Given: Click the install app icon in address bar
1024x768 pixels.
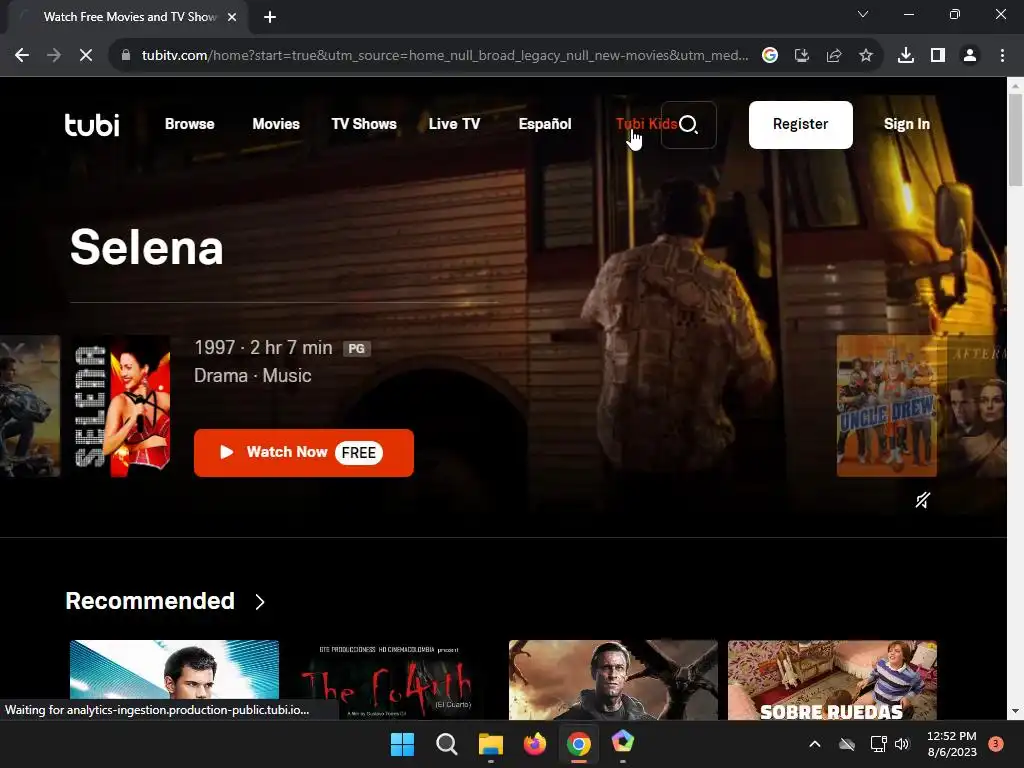Looking at the screenshot, I should pos(802,56).
